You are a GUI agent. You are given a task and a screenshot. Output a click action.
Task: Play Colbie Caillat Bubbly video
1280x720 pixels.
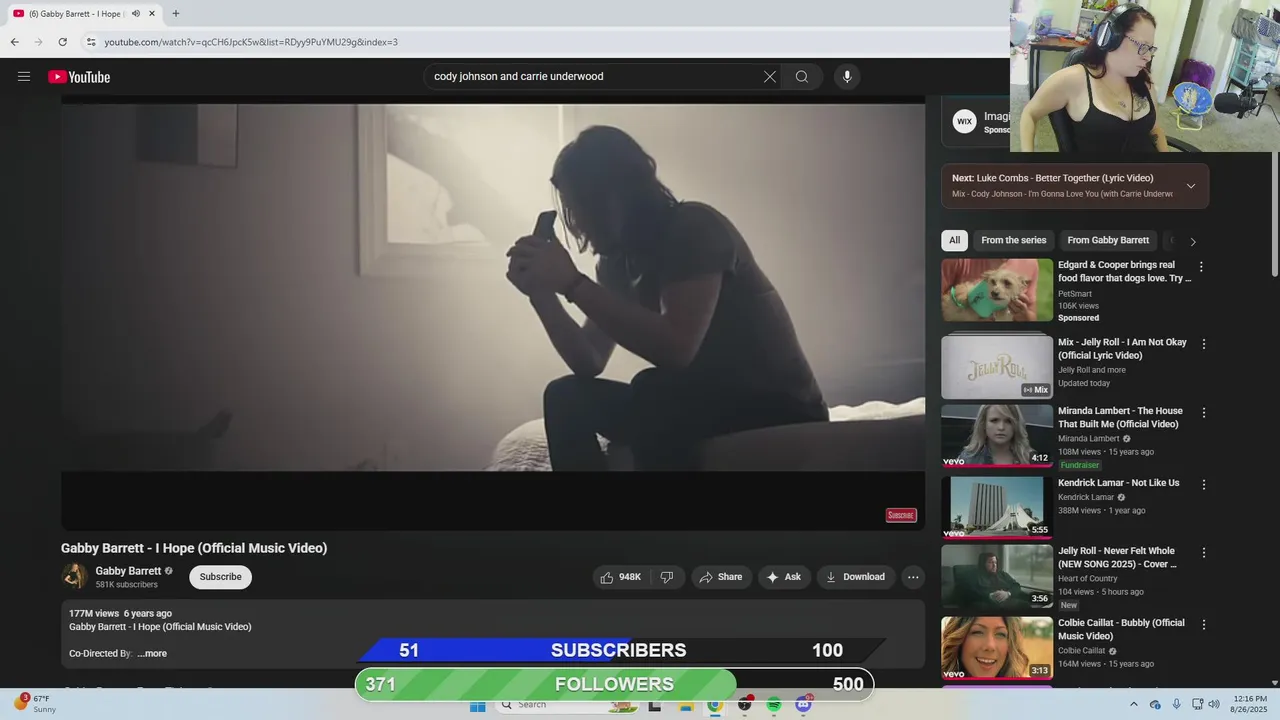click(997, 648)
